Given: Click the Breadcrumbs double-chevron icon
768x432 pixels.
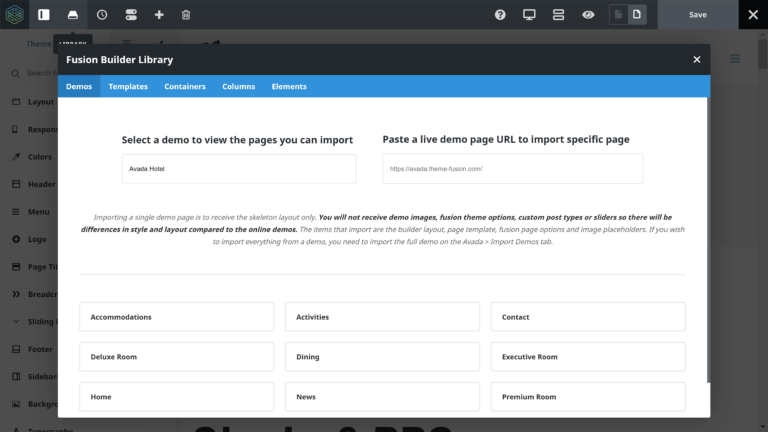Looking at the screenshot, I should (x=16, y=294).
